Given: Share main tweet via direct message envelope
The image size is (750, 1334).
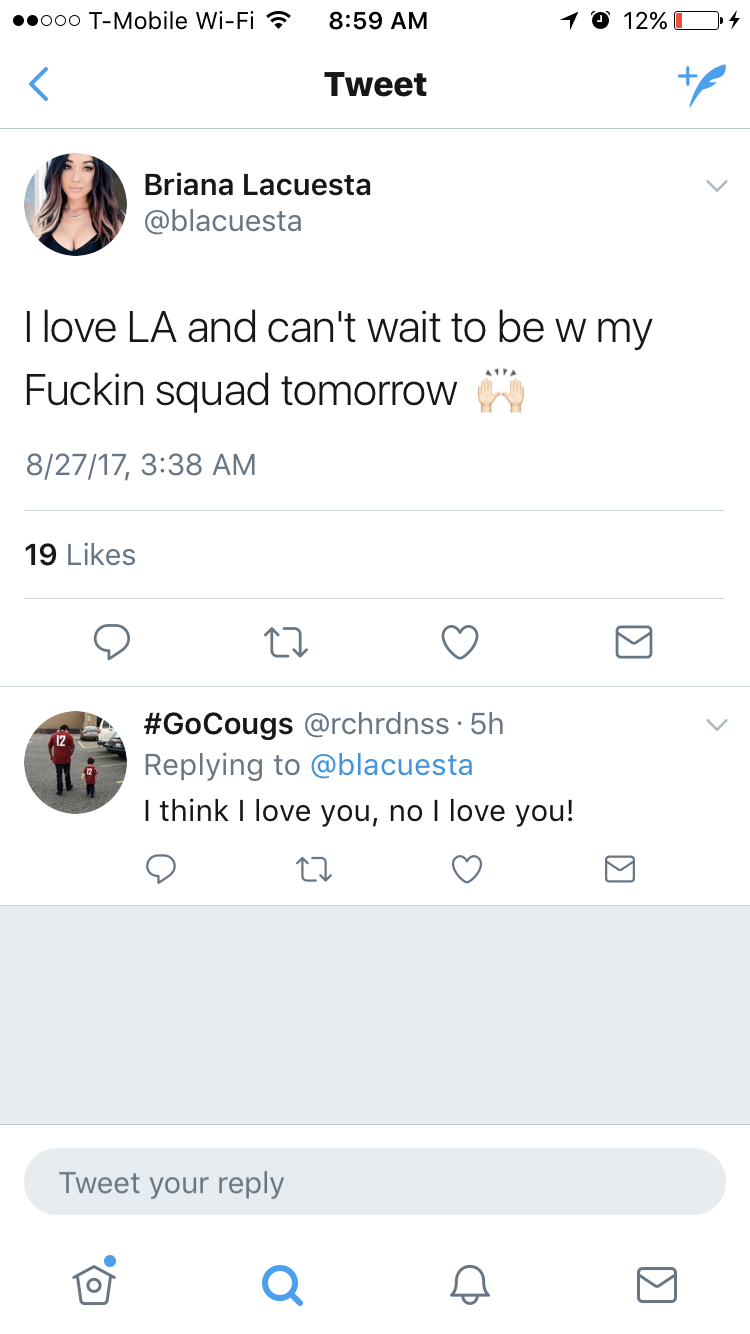Looking at the screenshot, I should click(634, 642).
